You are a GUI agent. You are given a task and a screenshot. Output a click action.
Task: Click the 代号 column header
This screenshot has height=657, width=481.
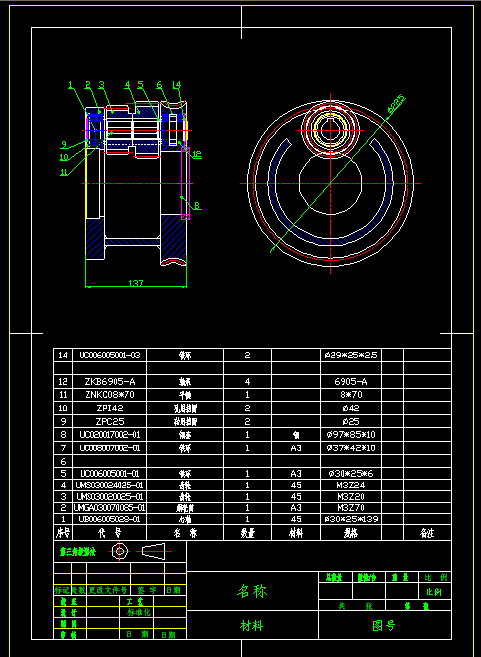110,533
